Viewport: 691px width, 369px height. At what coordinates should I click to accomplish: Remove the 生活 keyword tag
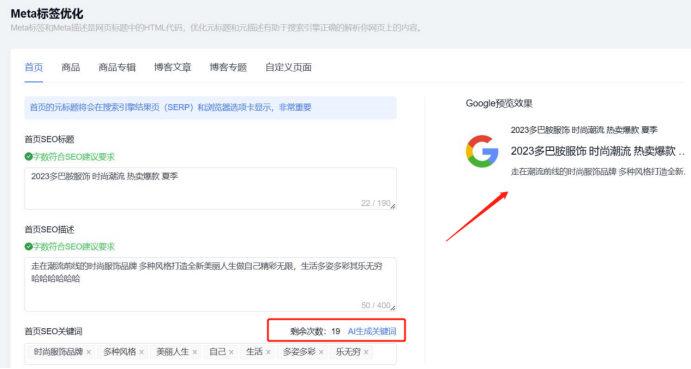click(268, 352)
